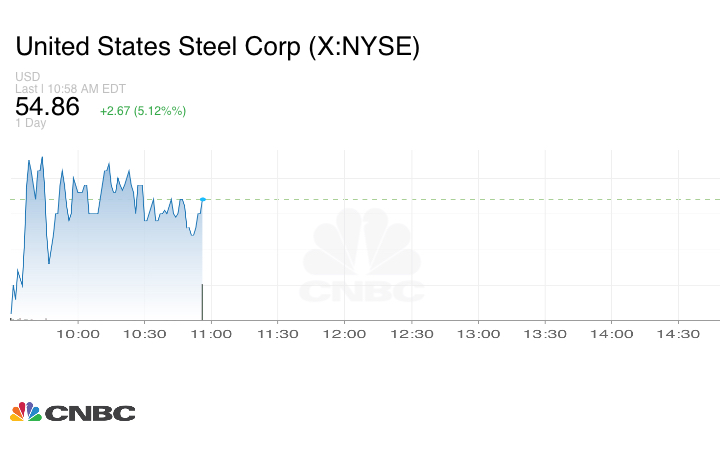Click the 10:30 time axis label
This screenshot has height=450, width=720.
(x=144, y=334)
